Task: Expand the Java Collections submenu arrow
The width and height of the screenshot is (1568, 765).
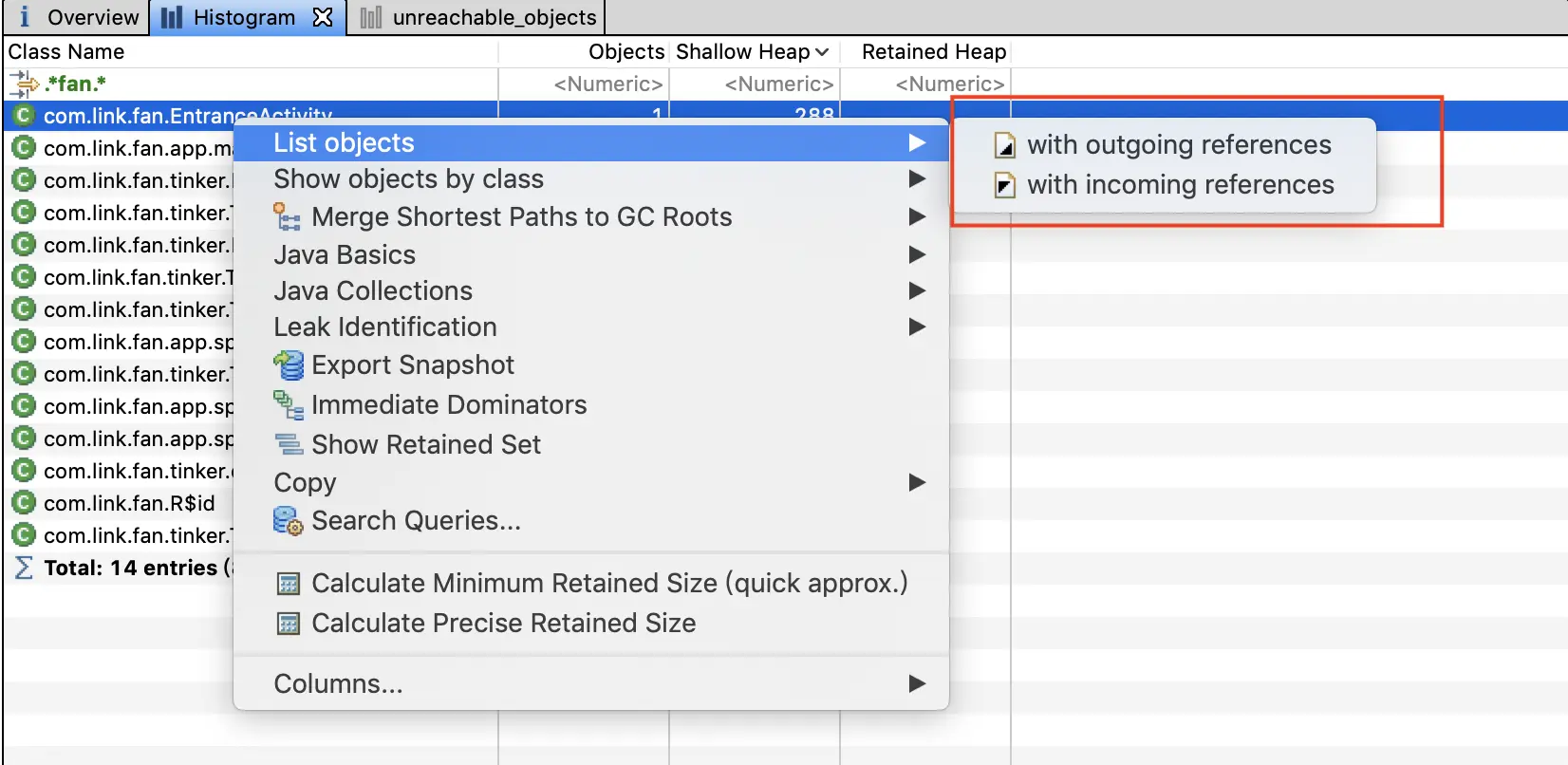Action: point(916,290)
